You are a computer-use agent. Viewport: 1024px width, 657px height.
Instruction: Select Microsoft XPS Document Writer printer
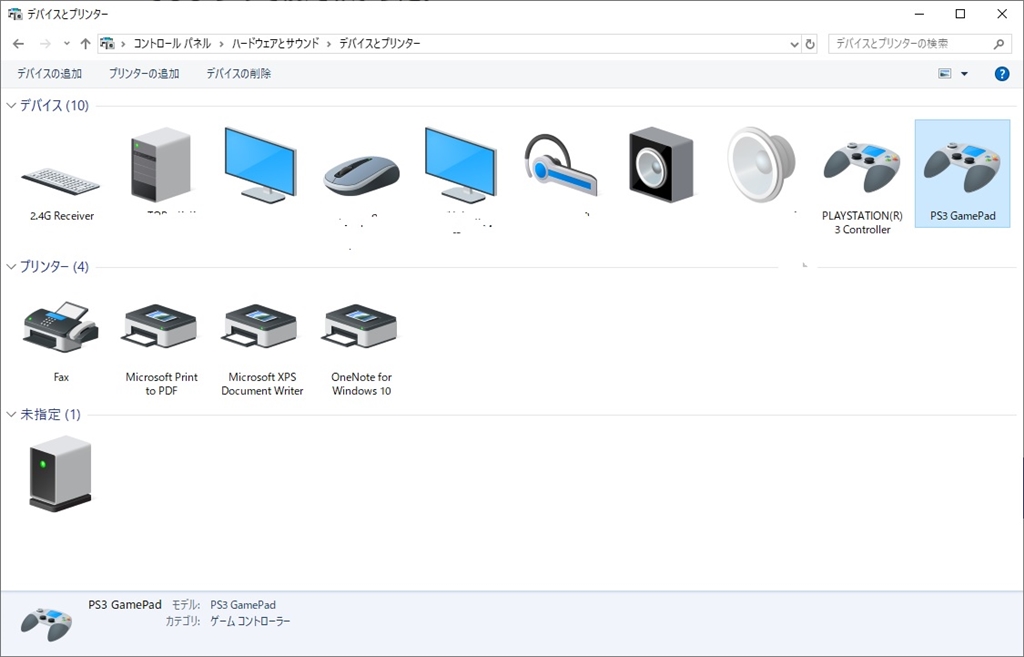click(261, 325)
